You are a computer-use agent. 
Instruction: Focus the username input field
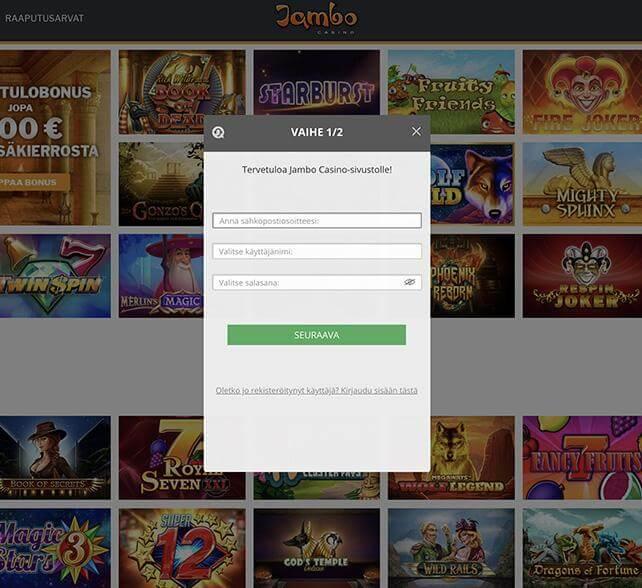point(316,252)
